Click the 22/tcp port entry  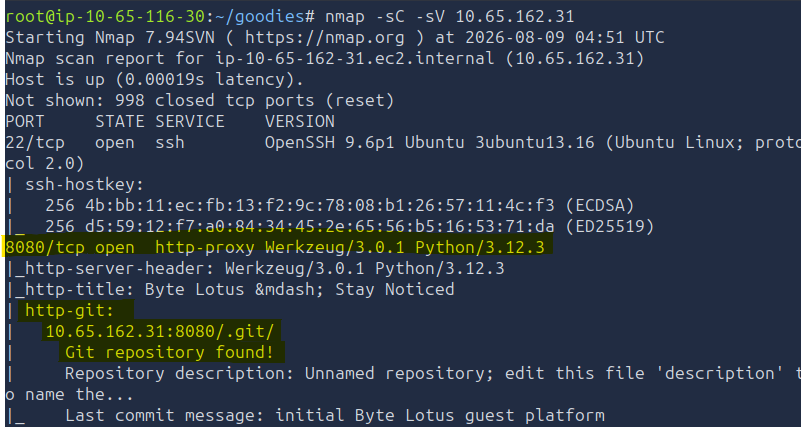tap(35, 143)
